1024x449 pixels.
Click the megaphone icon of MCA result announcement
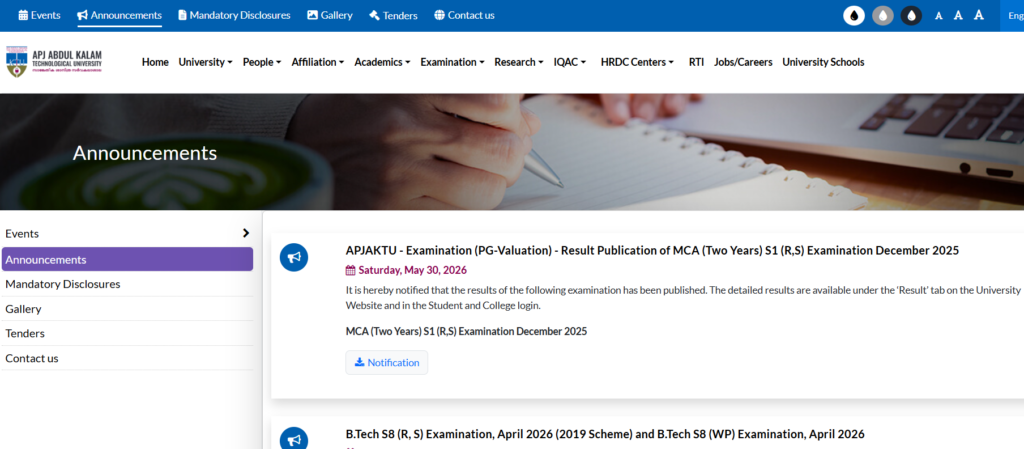tap(294, 257)
